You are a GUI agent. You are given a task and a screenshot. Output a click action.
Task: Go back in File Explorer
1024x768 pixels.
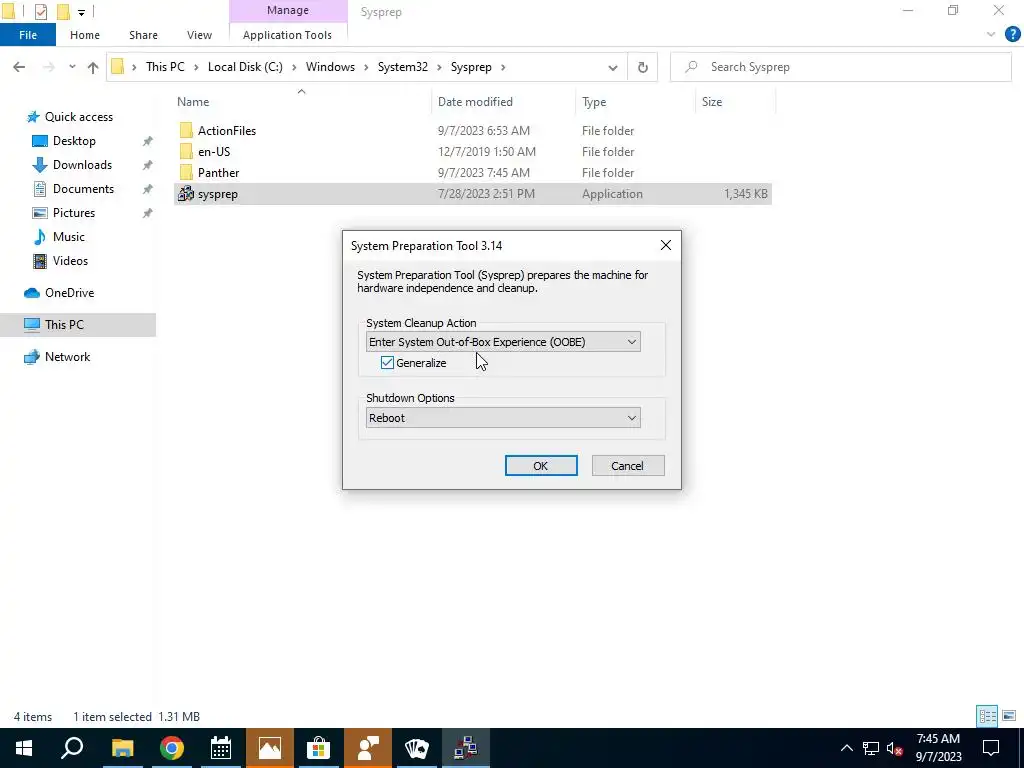19,67
